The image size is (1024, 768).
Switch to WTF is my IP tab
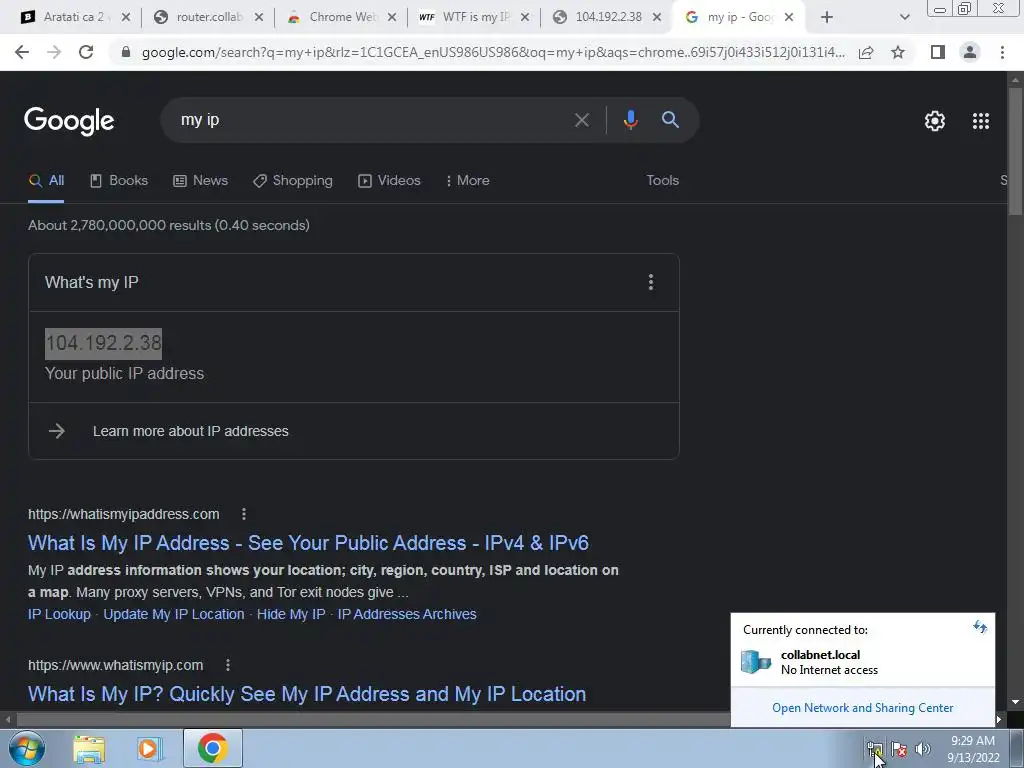(x=475, y=17)
